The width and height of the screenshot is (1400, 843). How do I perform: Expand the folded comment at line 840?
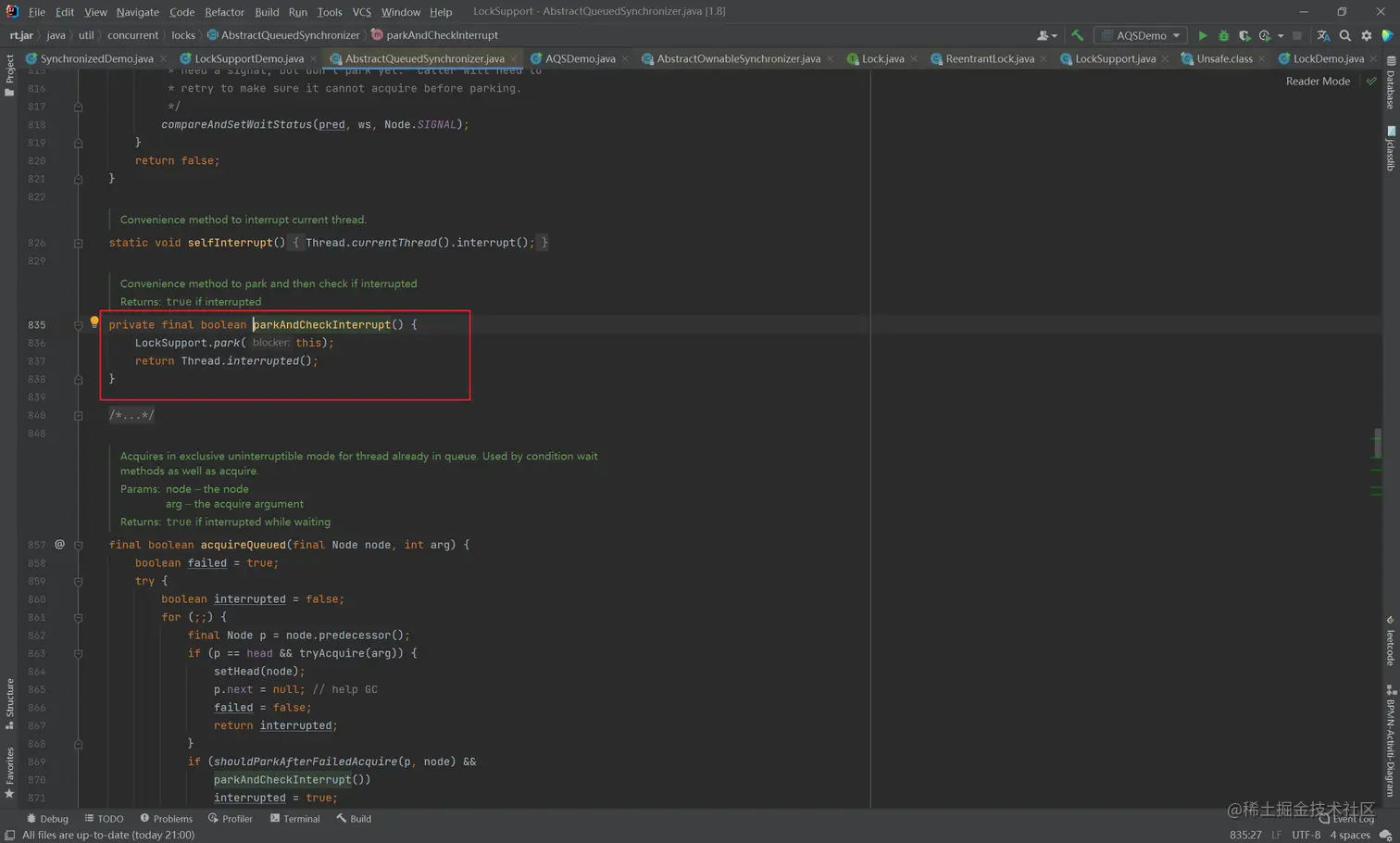coord(78,415)
